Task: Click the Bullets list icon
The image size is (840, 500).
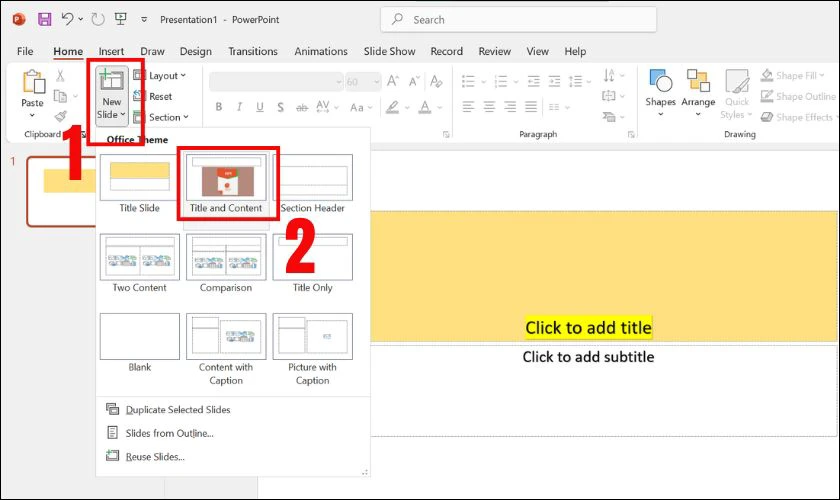Action: tap(468, 81)
